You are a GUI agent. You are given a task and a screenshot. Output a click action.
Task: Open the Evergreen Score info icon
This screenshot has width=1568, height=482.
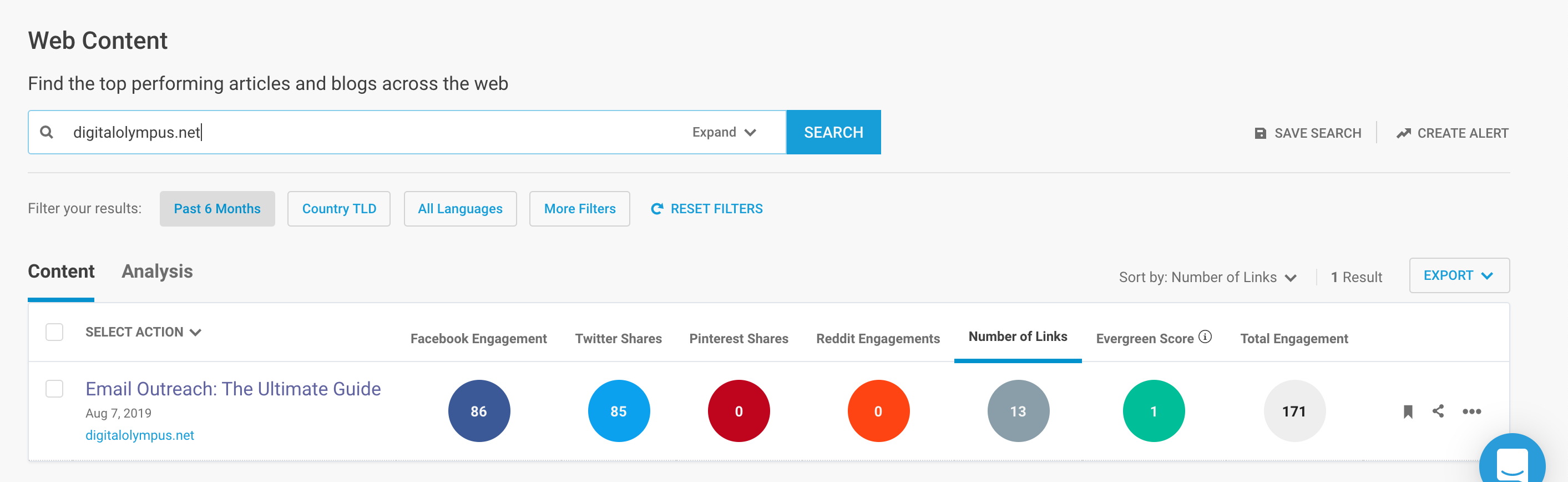click(1205, 337)
